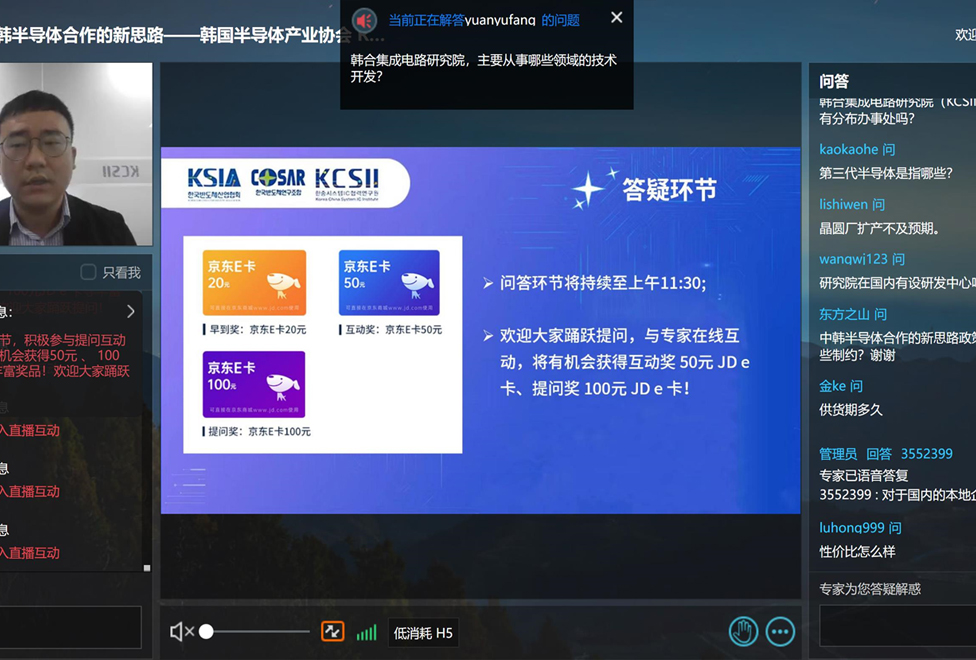Click the 京东E卡 20元 card image

coord(254,283)
